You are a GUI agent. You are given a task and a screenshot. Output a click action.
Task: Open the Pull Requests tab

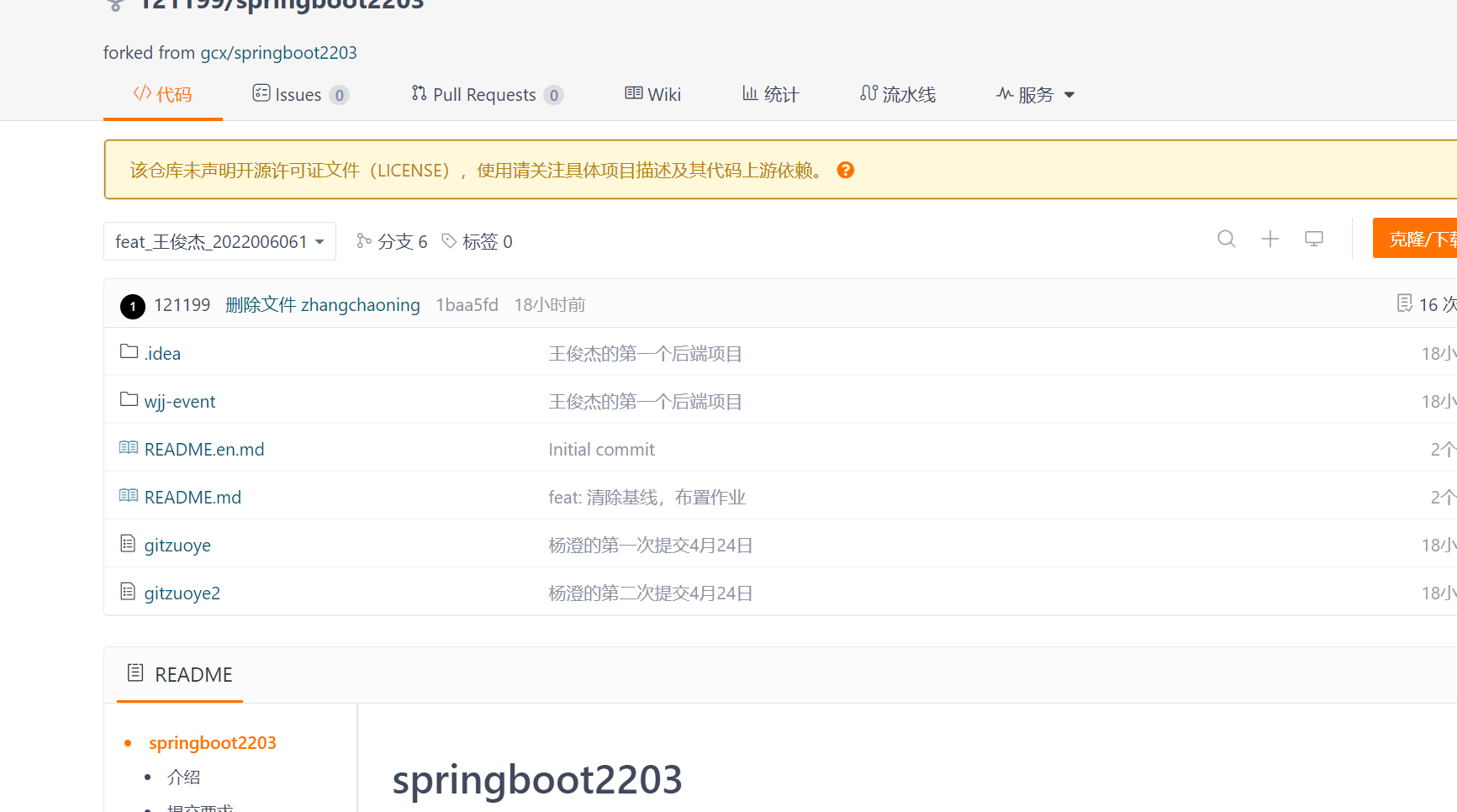pyautogui.click(x=487, y=94)
